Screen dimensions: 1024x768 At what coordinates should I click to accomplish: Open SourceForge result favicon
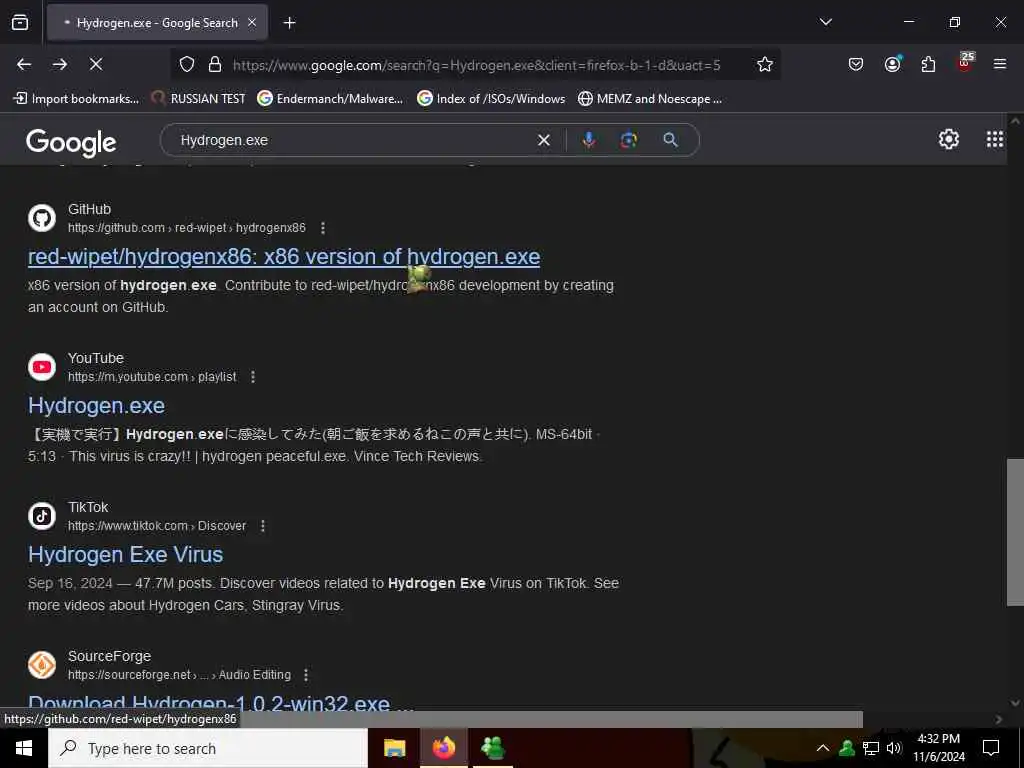(42, 664)
